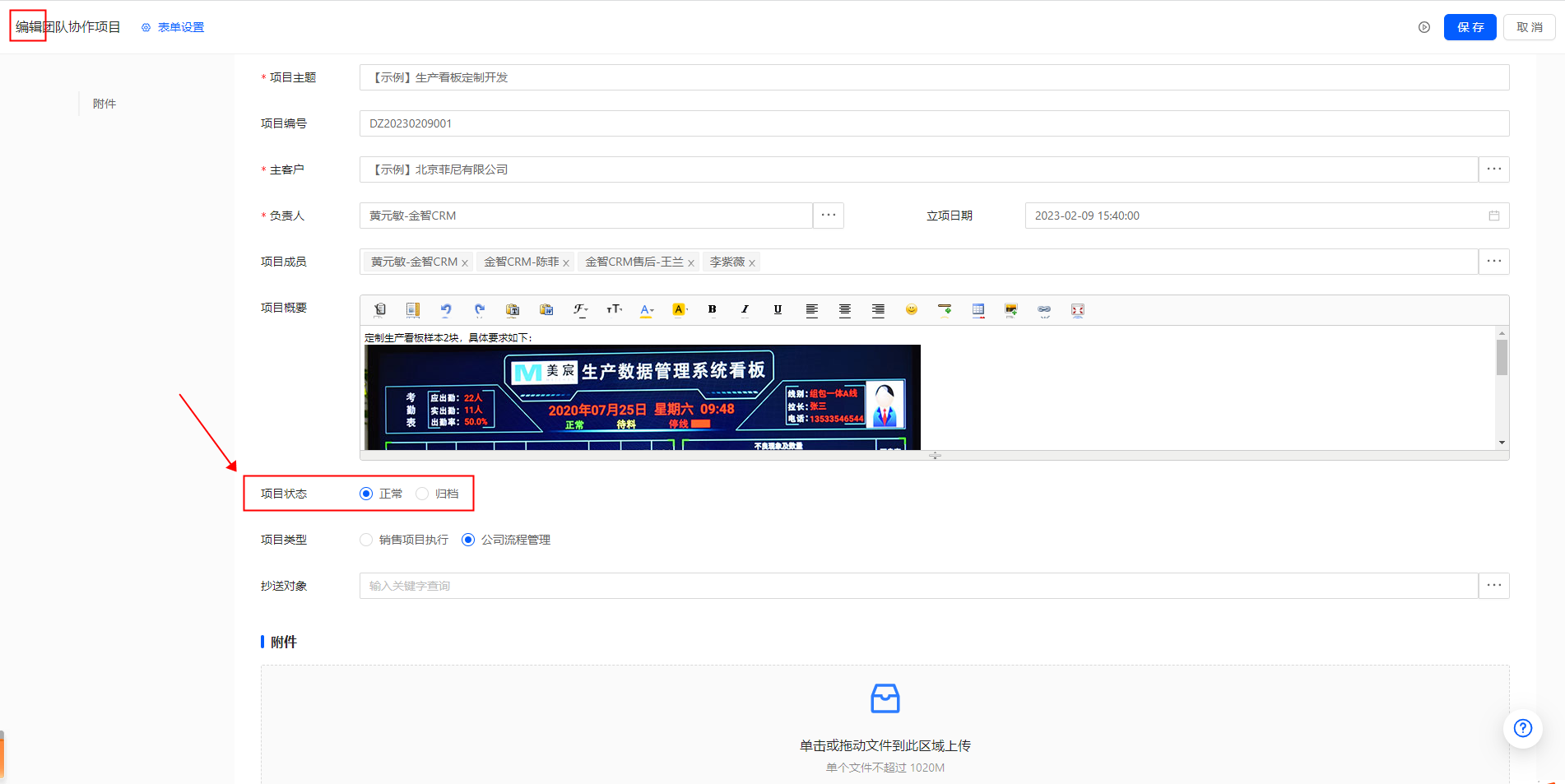Click the 定制生产看板样本2块 text line

point(448,337)
